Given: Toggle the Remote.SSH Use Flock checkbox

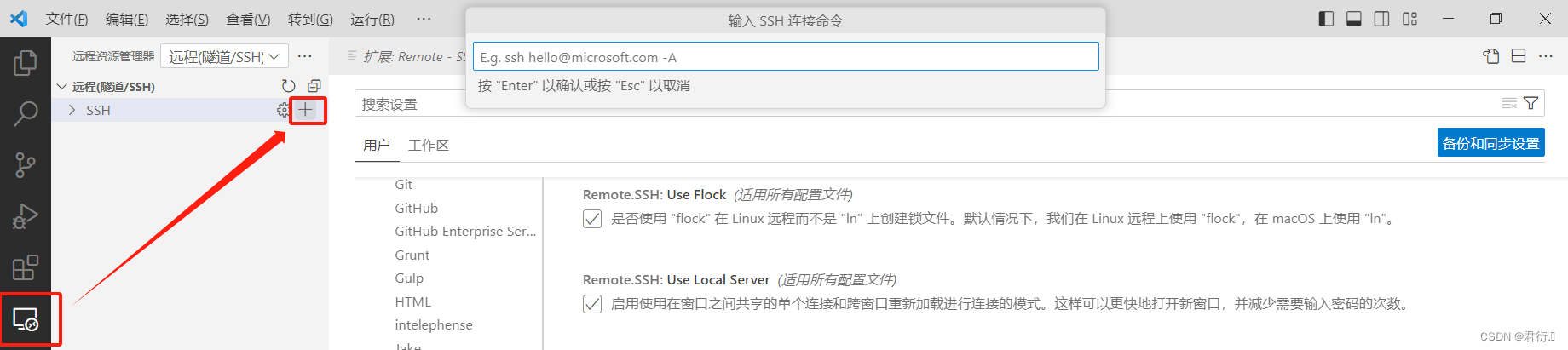Looking at the screenshot, I should click(x=592, y=219).
